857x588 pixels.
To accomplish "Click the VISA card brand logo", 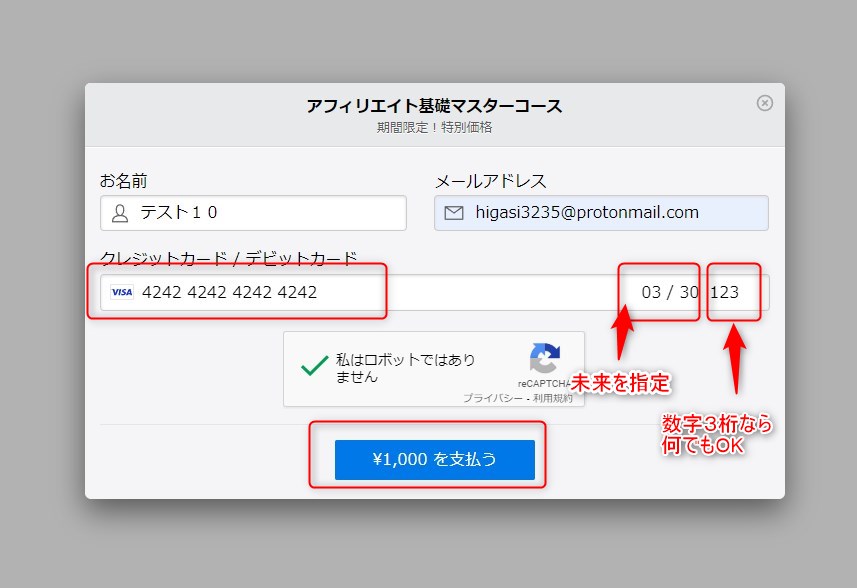I will coord(122,292).
